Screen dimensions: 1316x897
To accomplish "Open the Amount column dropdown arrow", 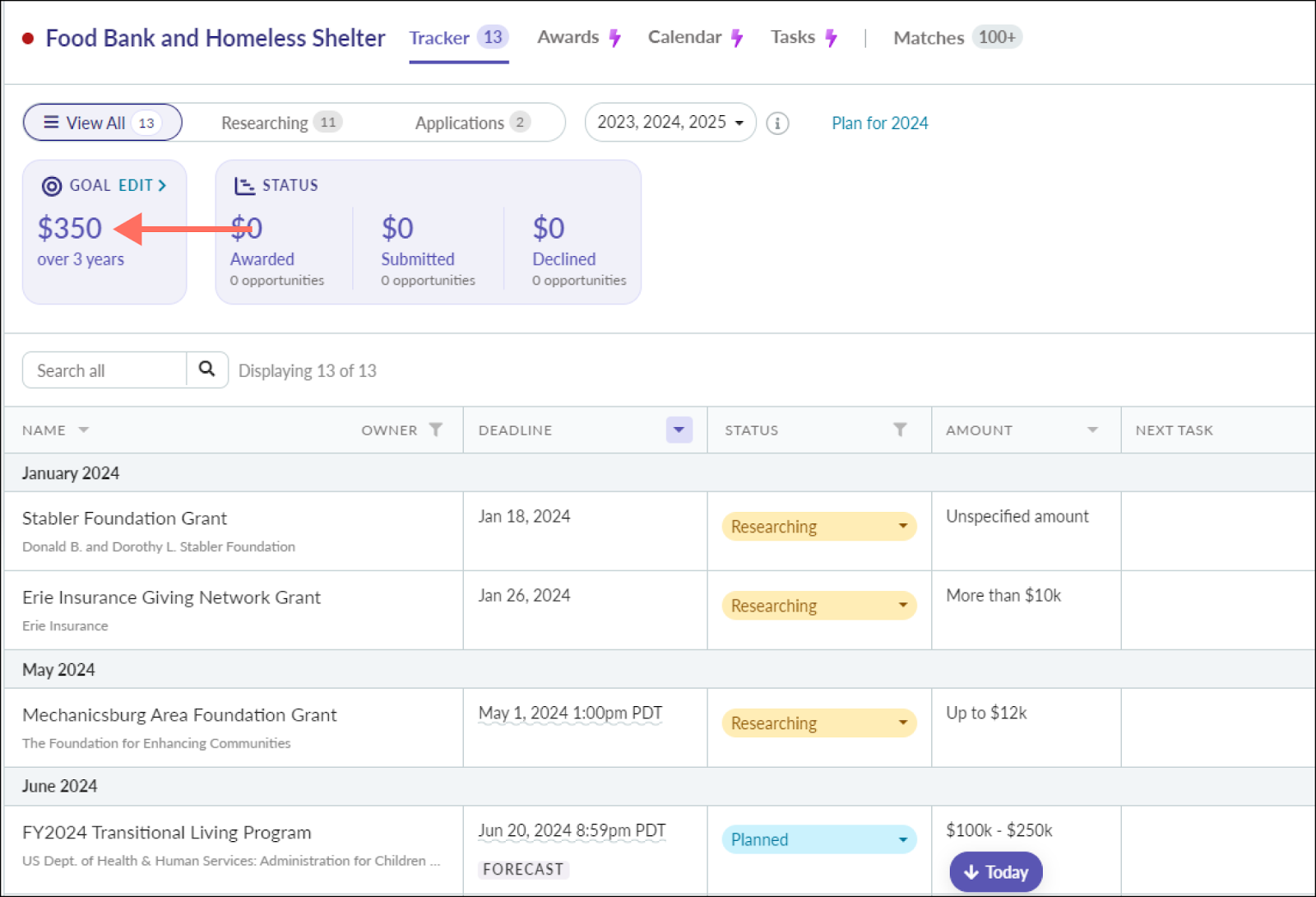I will pyautogui.click(x=1091, y=429).
